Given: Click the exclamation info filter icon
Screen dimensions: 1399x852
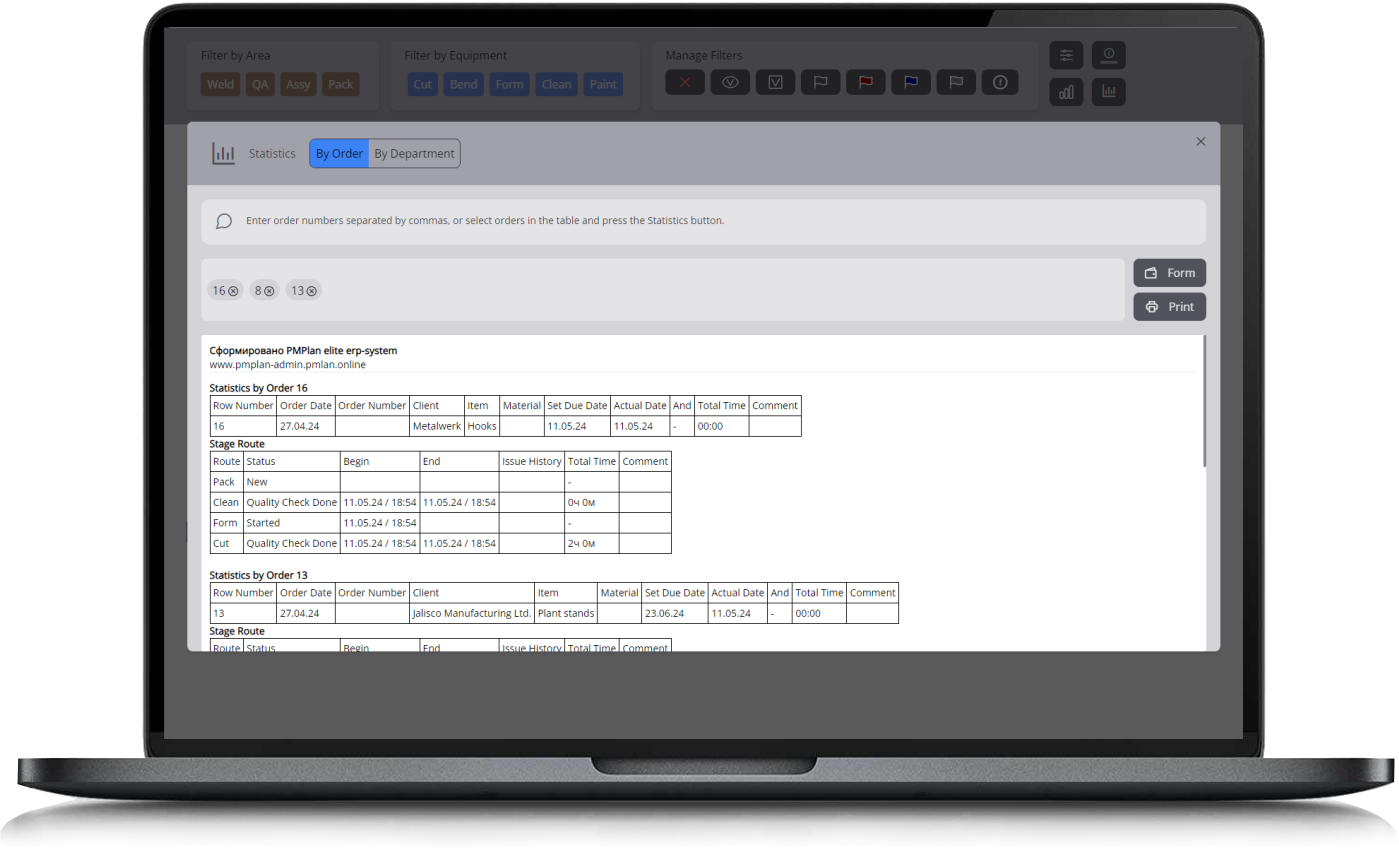Looking at the screenshot, I should pyautogui.click(x=1000, y=82).
